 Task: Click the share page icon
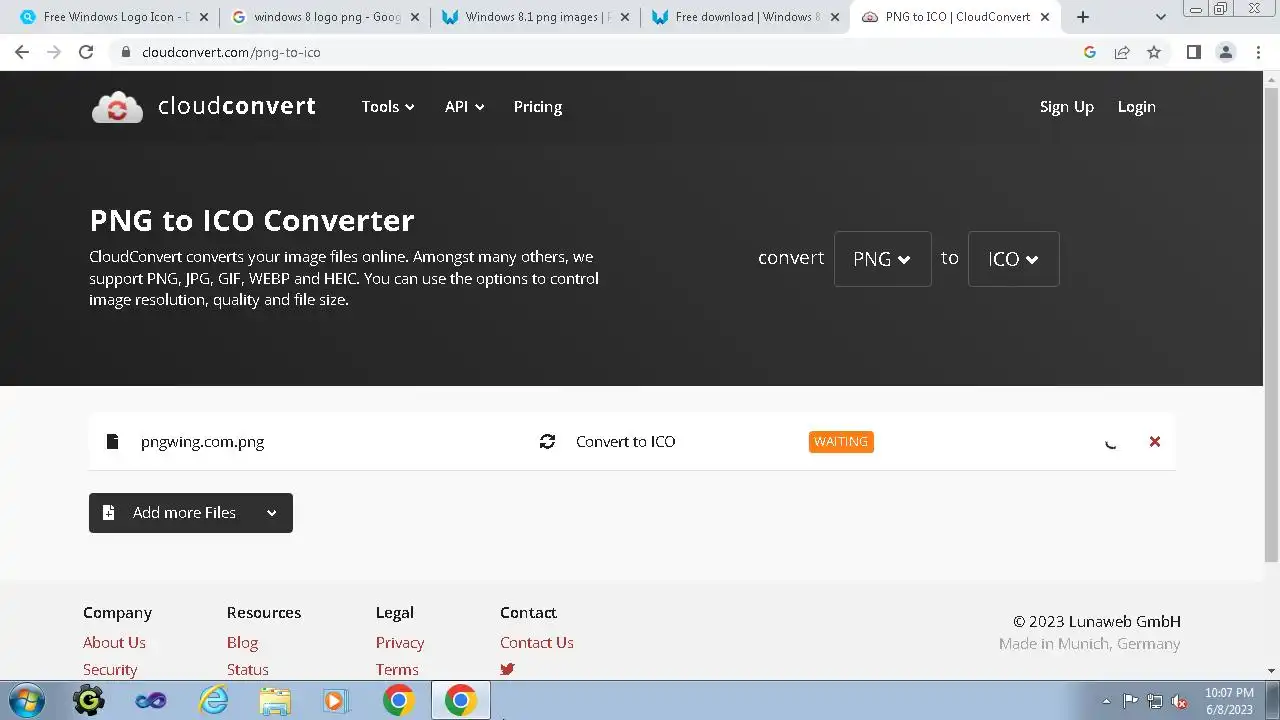coord(1122,52)
